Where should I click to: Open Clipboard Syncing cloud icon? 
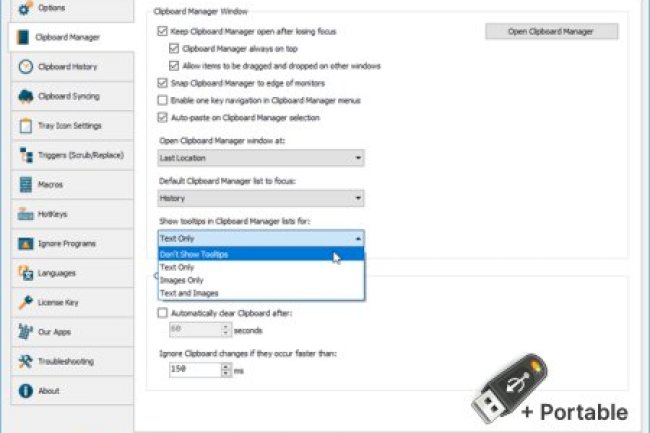pyautogui.click(x=25, y=96)
